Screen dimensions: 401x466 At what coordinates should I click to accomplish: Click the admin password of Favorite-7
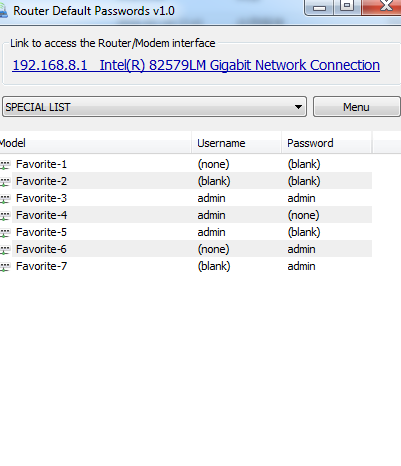coord(301,266)
